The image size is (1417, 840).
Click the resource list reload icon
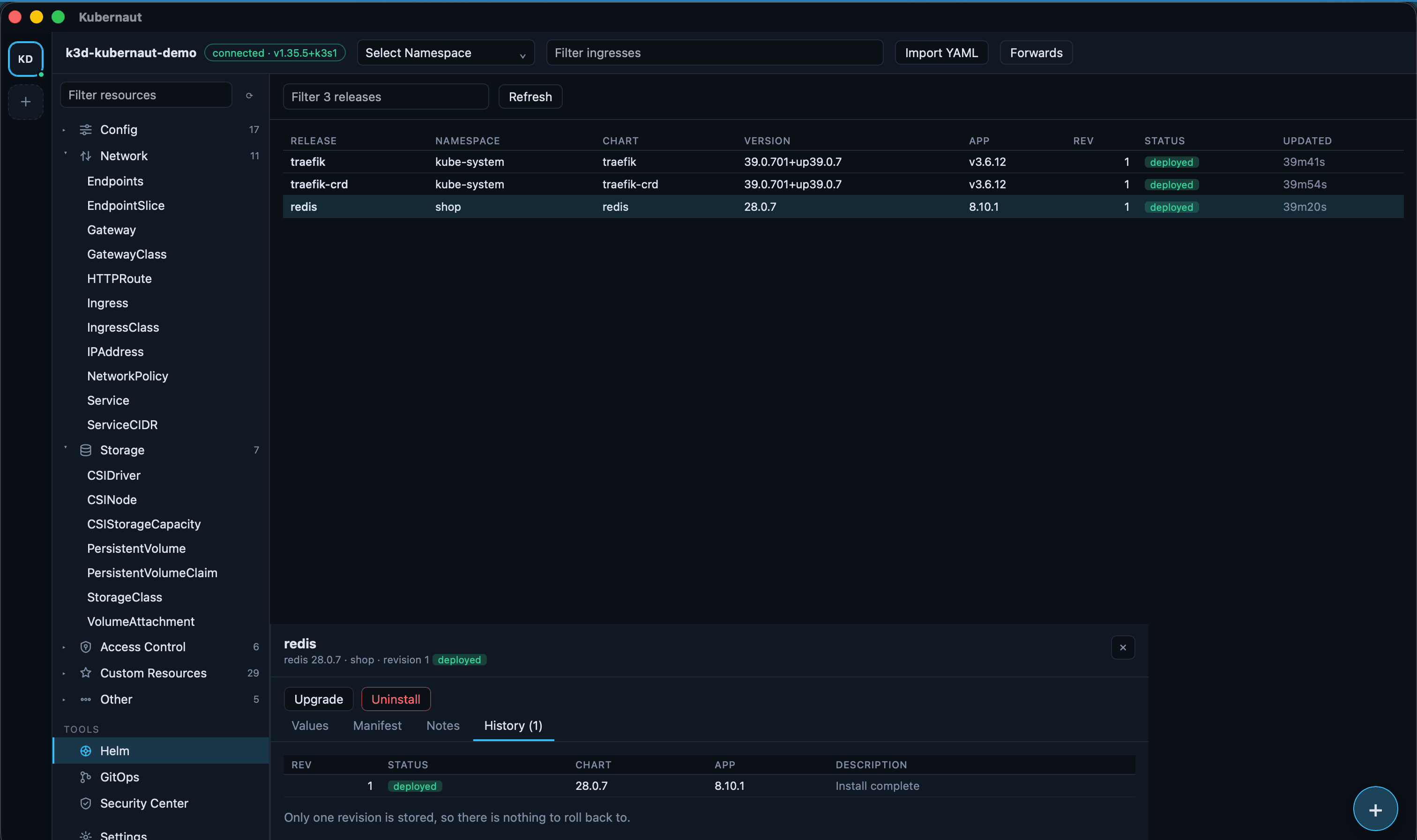pos(249,96)
